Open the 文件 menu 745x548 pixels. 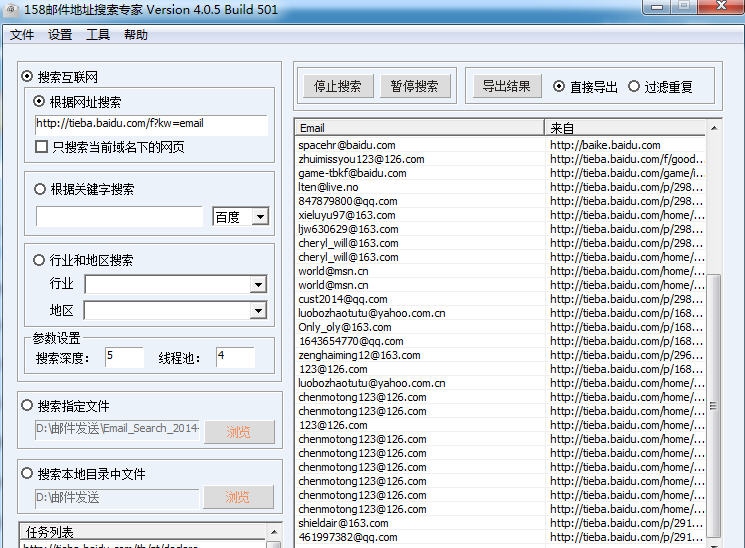click(x=22, y=35)
